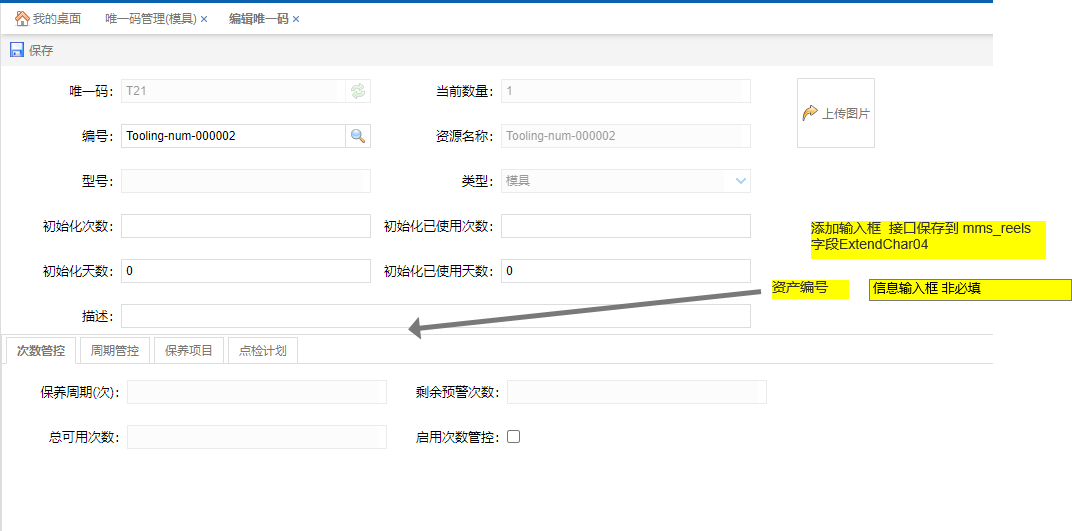Click the magnifier search icon beside 编号
The width and height of the screenshot is (1072, 531).
tap(357, 136)
